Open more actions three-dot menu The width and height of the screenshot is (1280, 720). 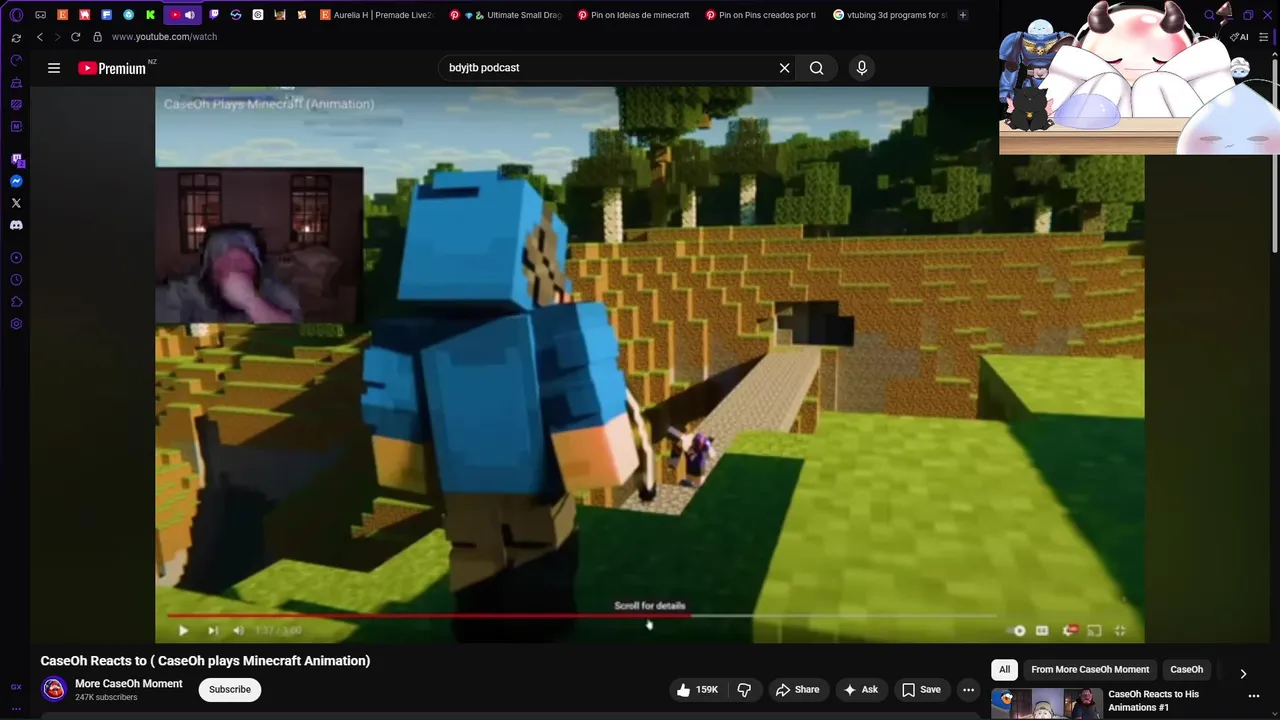tap(968, 689)
